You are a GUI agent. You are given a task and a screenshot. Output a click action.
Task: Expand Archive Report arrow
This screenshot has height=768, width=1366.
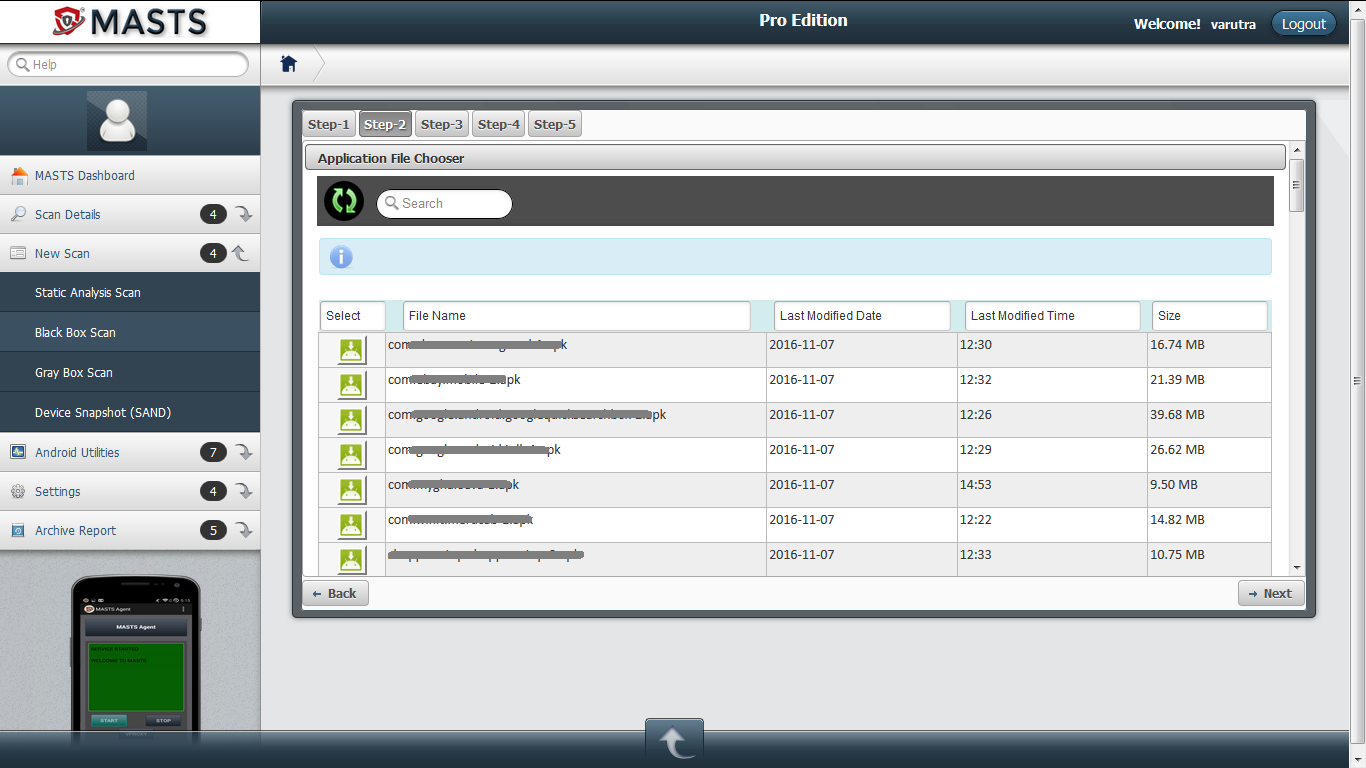(x=243, y=531)
